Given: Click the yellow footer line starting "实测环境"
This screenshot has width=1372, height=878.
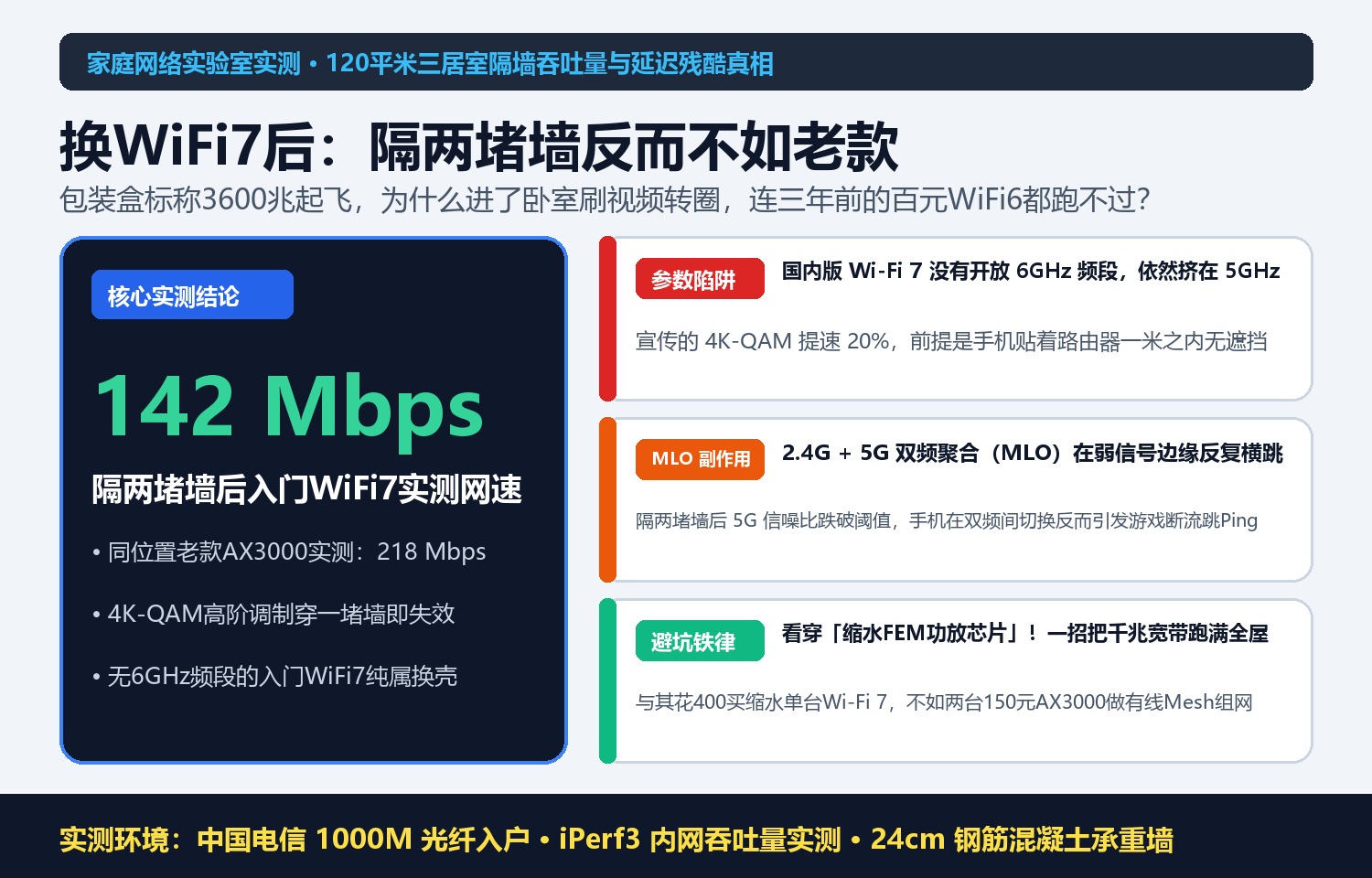Looking at the screenshot, I should [616, 840].
